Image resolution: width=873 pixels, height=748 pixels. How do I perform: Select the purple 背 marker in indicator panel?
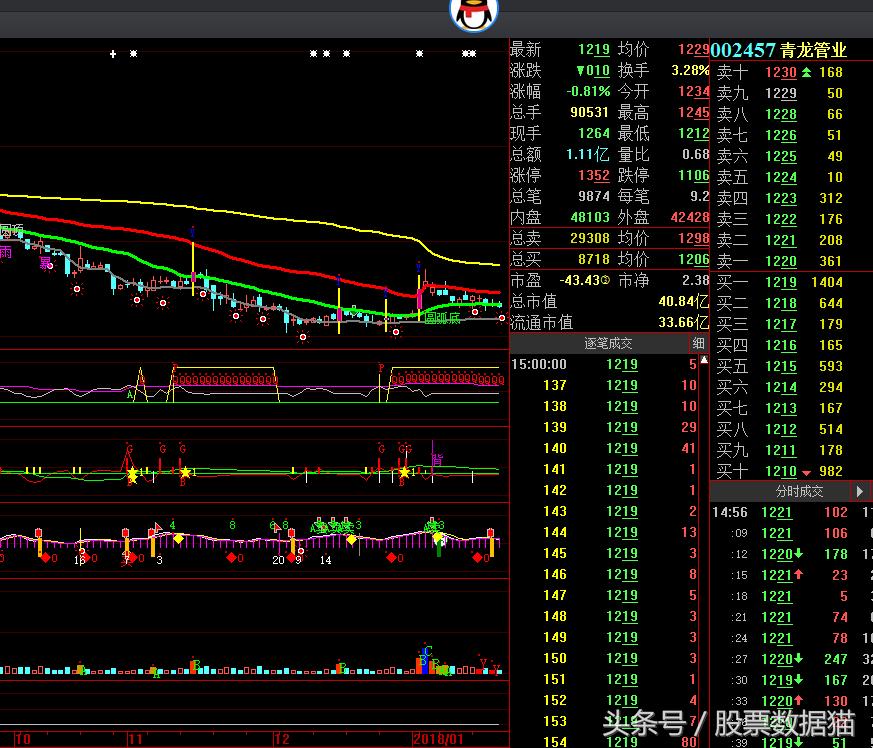click(x=437, y=460)
